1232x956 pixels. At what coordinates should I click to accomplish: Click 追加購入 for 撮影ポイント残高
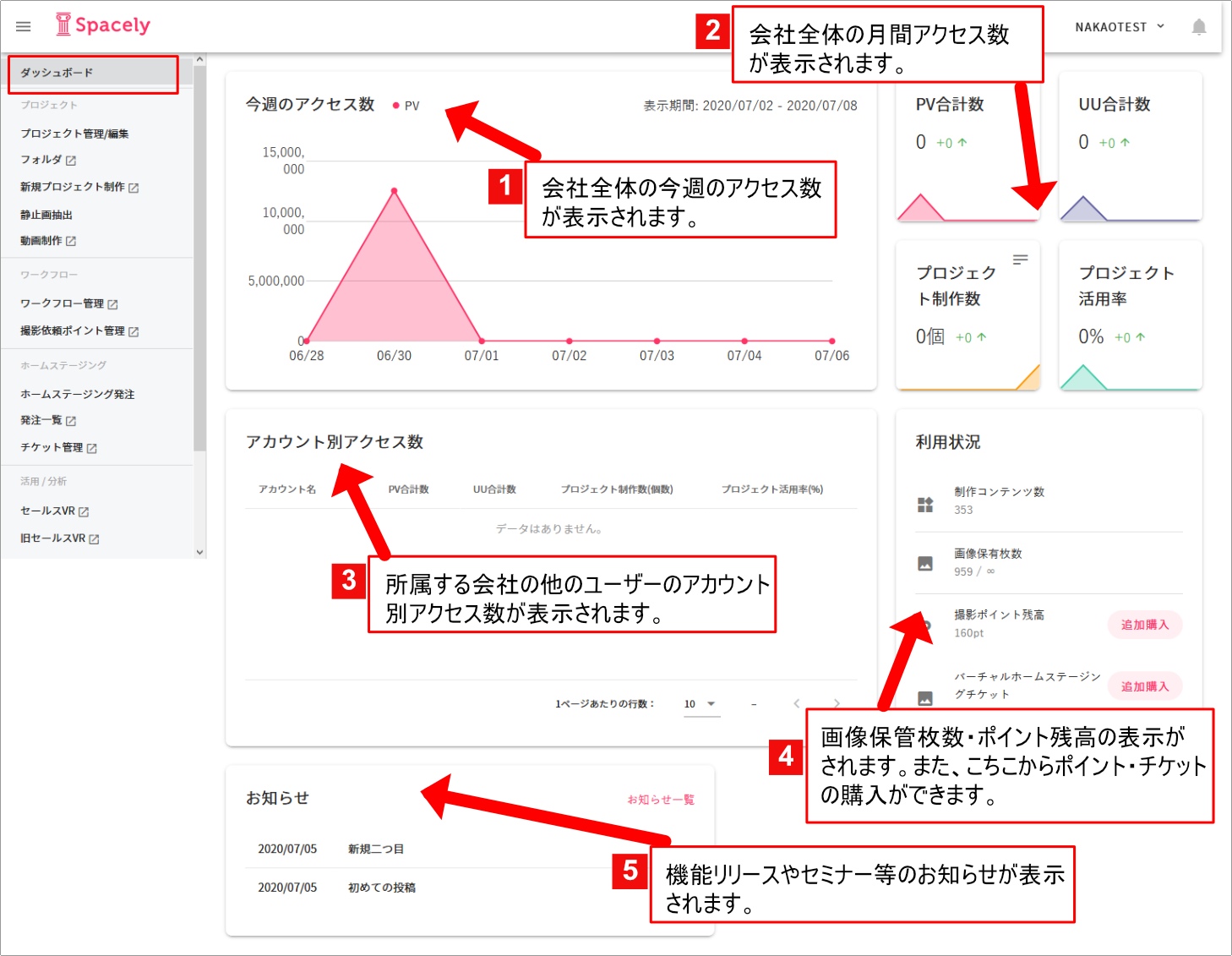point(1145,625)
